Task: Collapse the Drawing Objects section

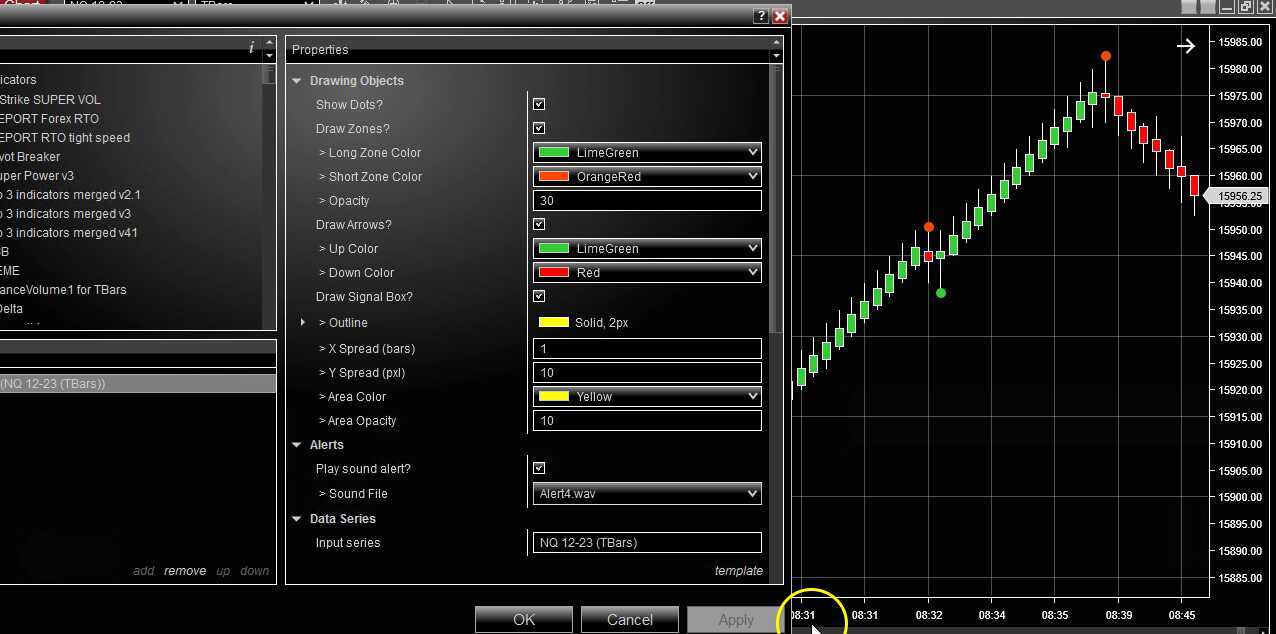Action: [297, 81]
